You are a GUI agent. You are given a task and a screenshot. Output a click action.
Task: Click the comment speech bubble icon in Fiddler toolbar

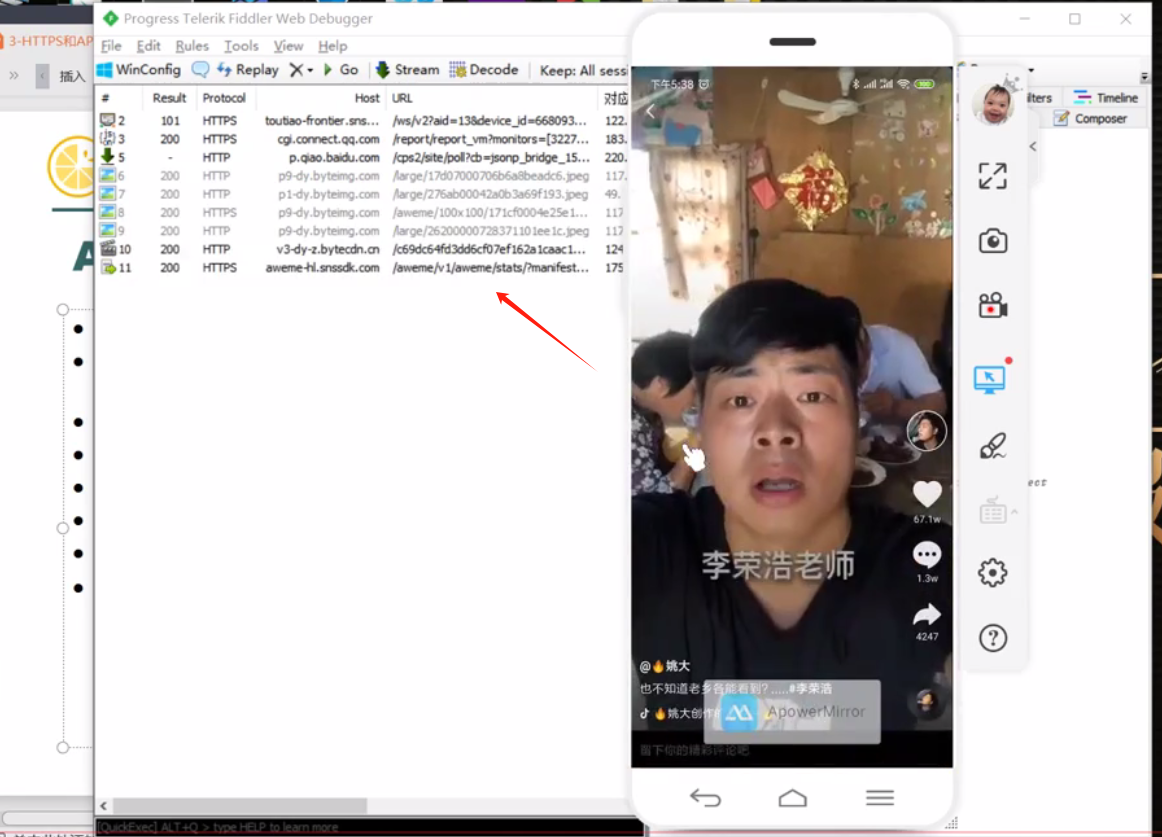coord(200,70)
